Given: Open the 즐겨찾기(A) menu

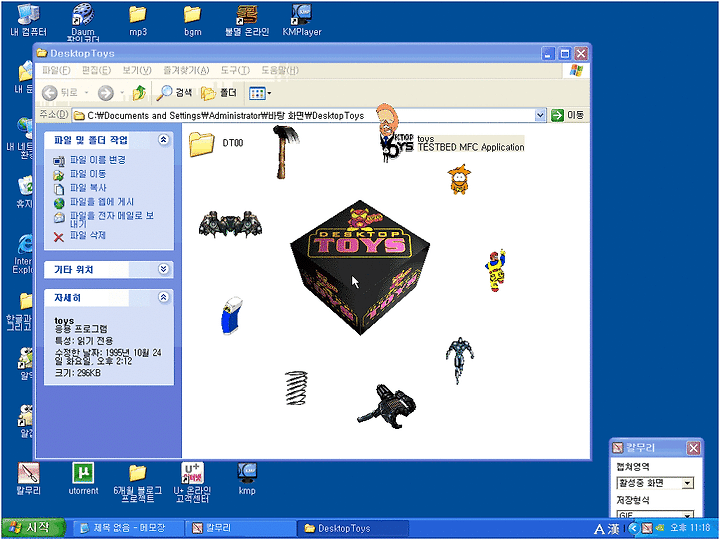Looking at the screenshot, I should click(x=186, y=70).
